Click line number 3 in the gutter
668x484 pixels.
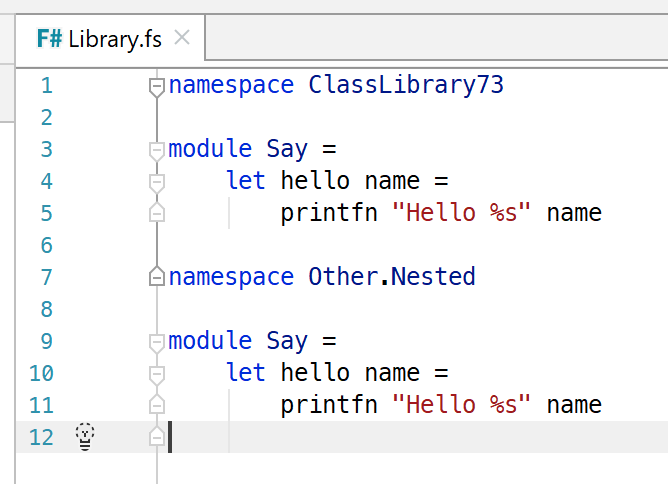[x=47, y=149]
